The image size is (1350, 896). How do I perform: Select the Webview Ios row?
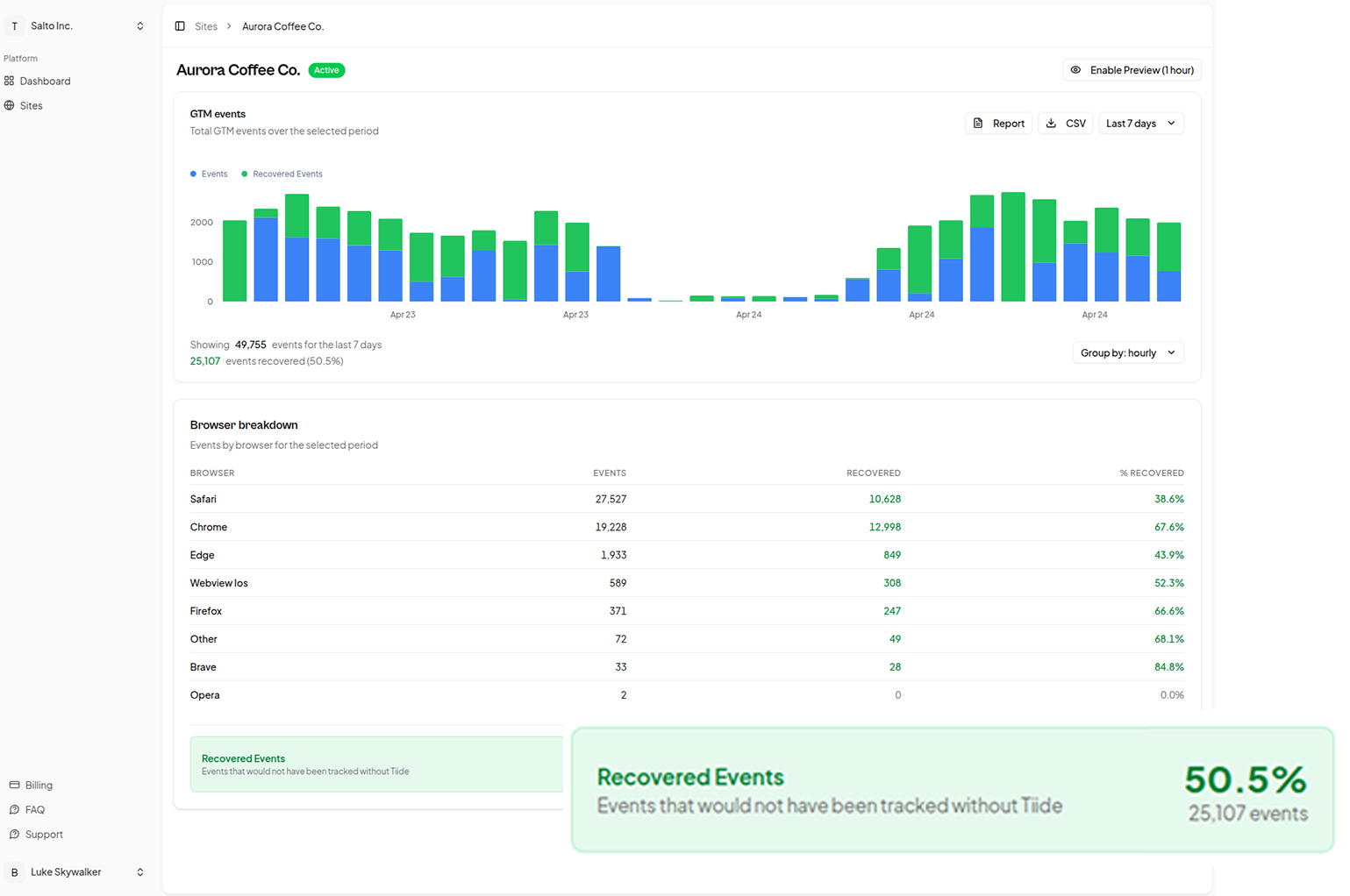pos(687,583)
